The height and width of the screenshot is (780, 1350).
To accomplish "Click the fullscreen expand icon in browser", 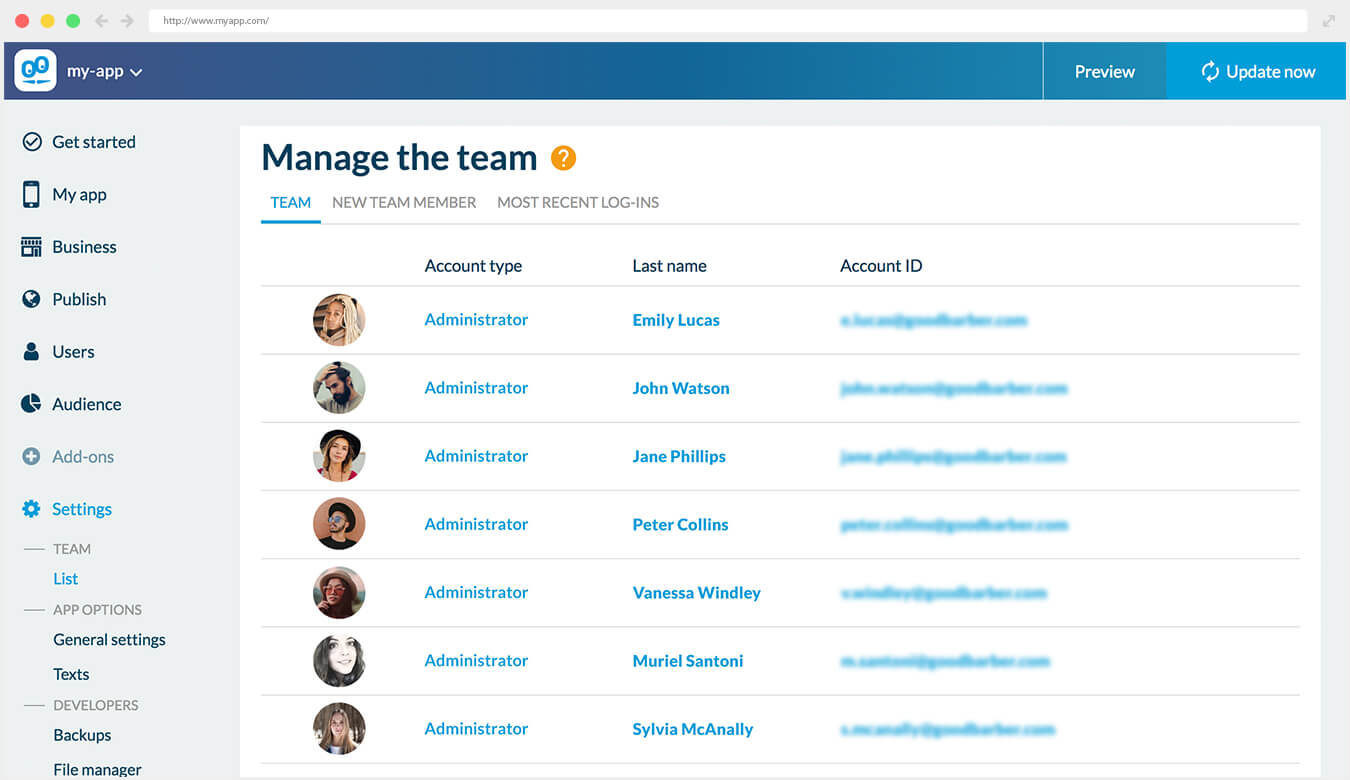I will (x=1328, y=21).
